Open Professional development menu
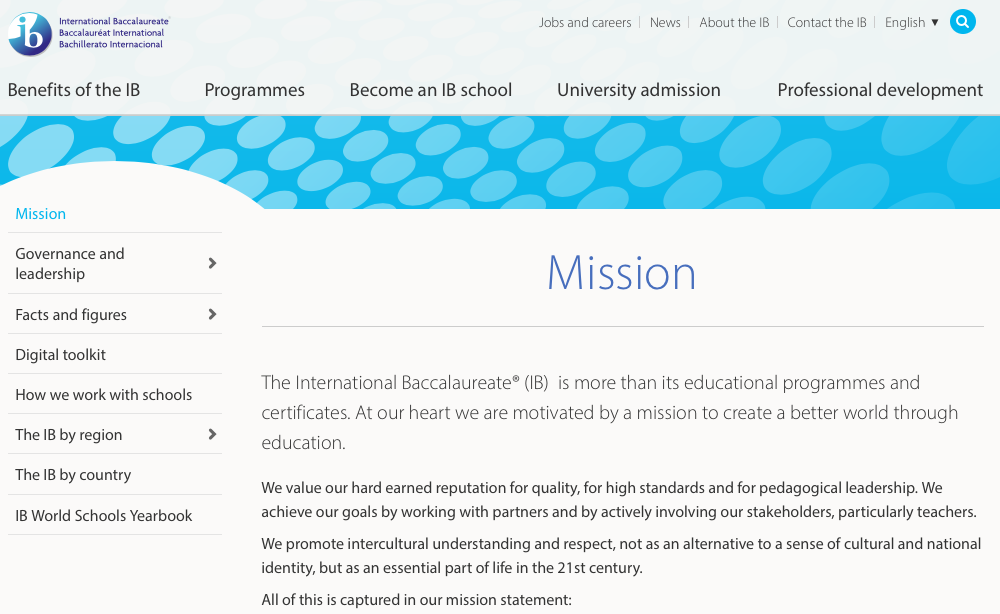1000x614 pixels. [880, 90]
